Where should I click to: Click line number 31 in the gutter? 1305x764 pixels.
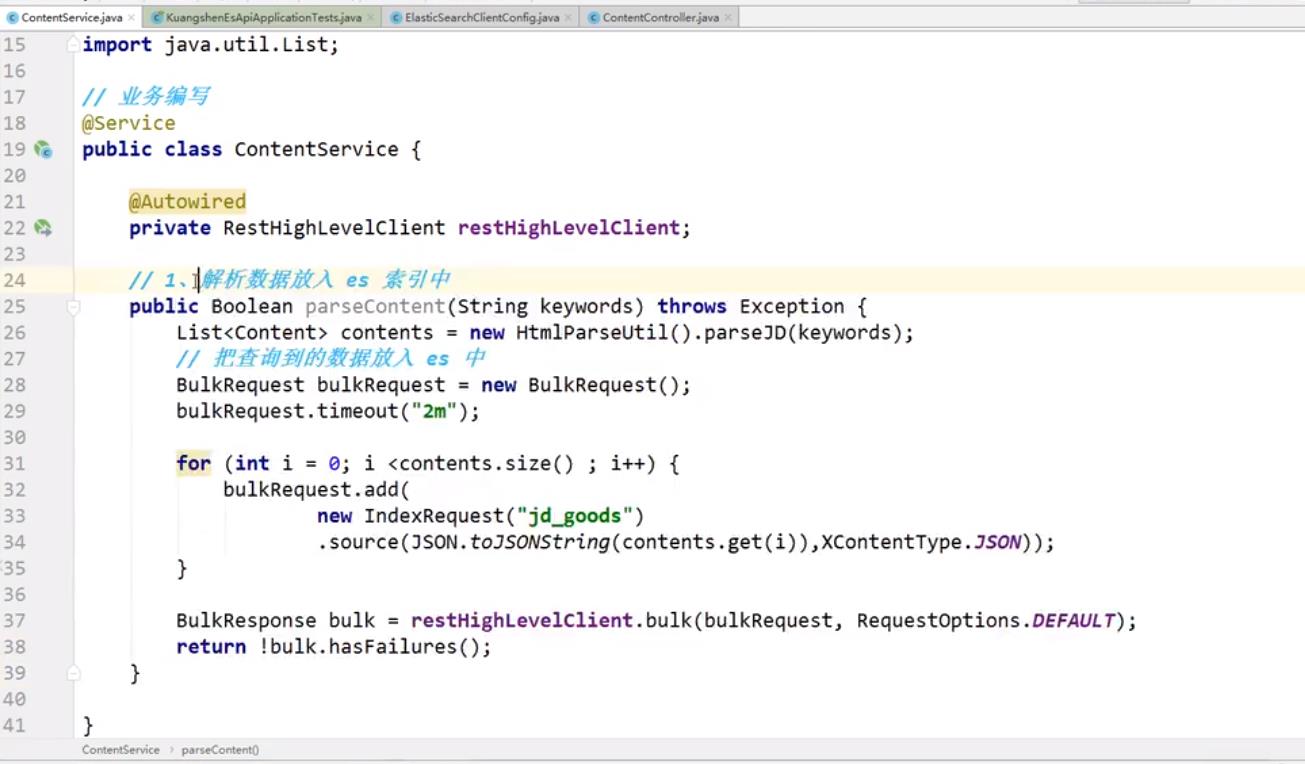pos(14,464)
